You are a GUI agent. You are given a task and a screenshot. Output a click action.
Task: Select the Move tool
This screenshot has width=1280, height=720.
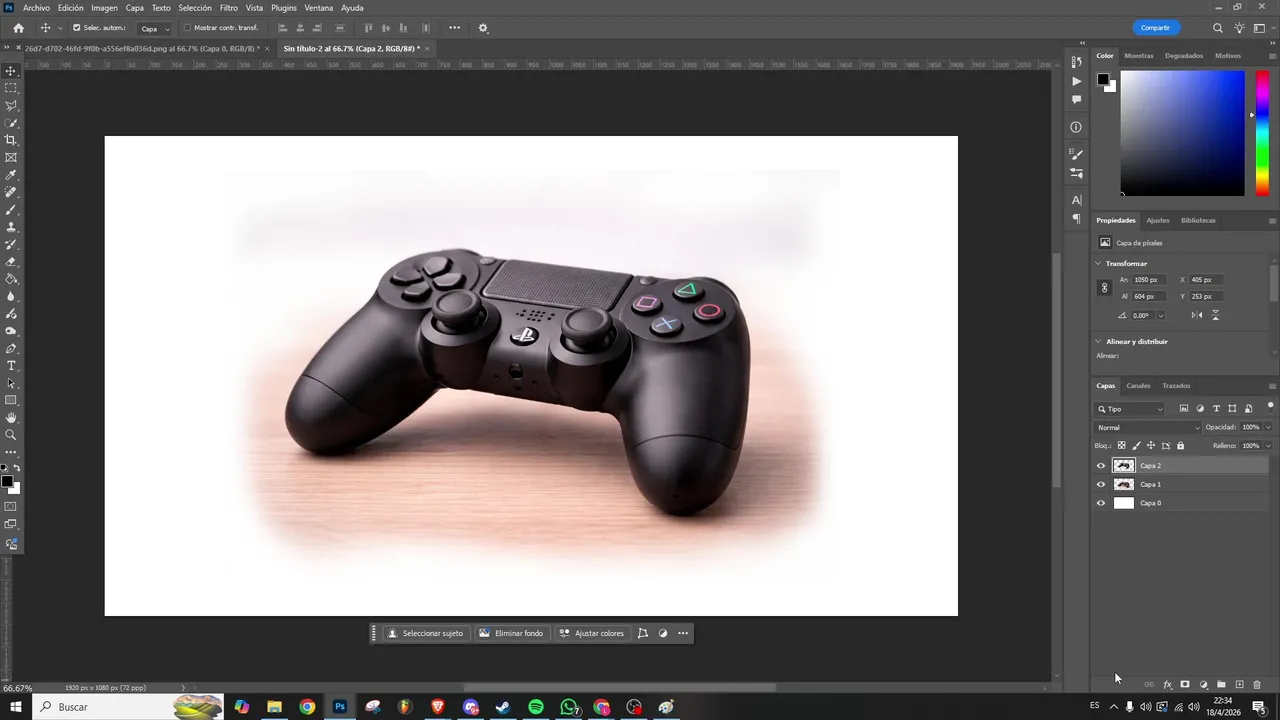pyautogui.click(x=11, y=71)
